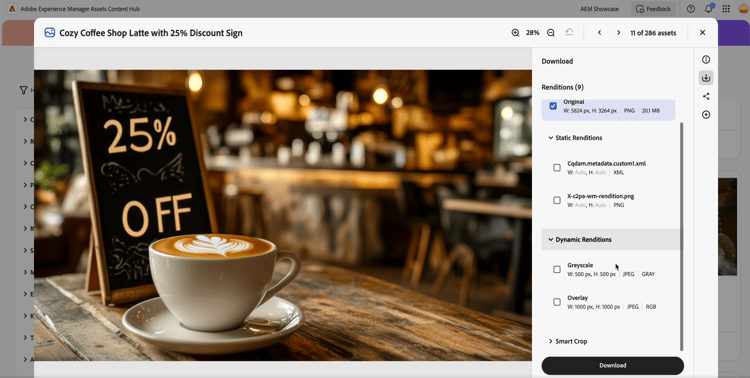Screen dimensions: 750x378
Task: Click the Greyscale rendition name
Action: click(x=580, y=265)
